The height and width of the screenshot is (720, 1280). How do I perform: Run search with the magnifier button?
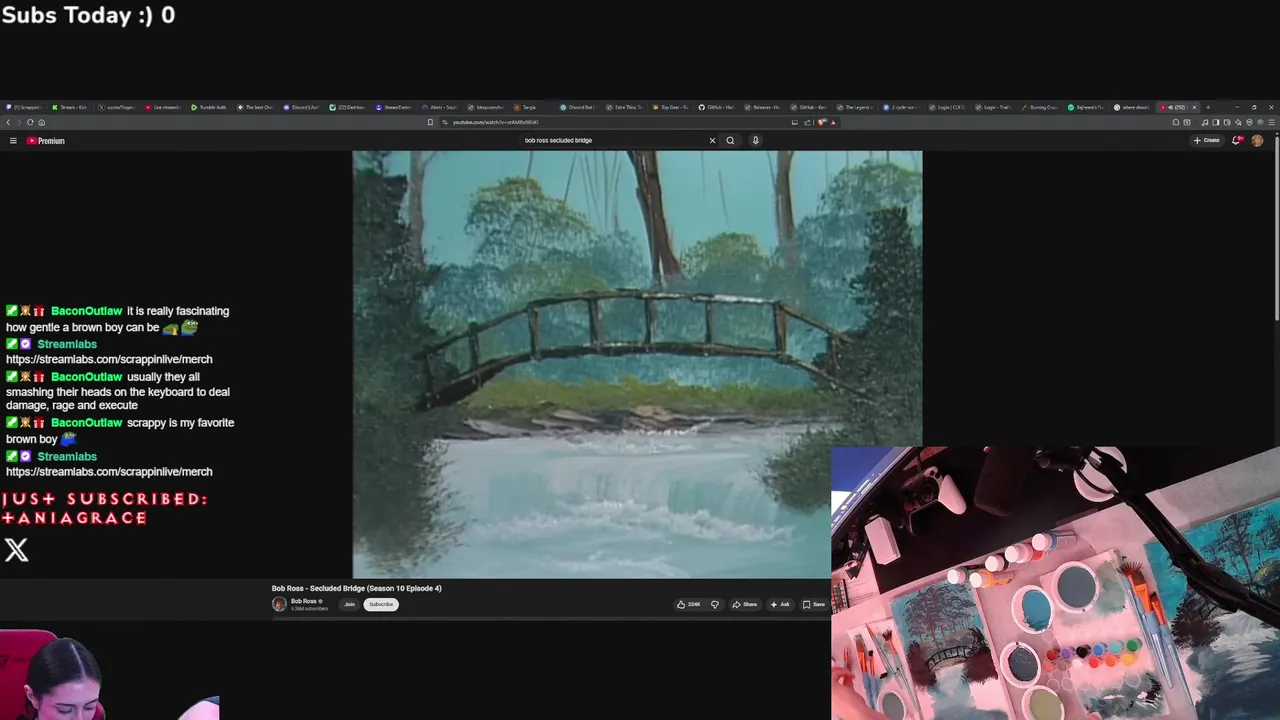click(x=730, y=140)
